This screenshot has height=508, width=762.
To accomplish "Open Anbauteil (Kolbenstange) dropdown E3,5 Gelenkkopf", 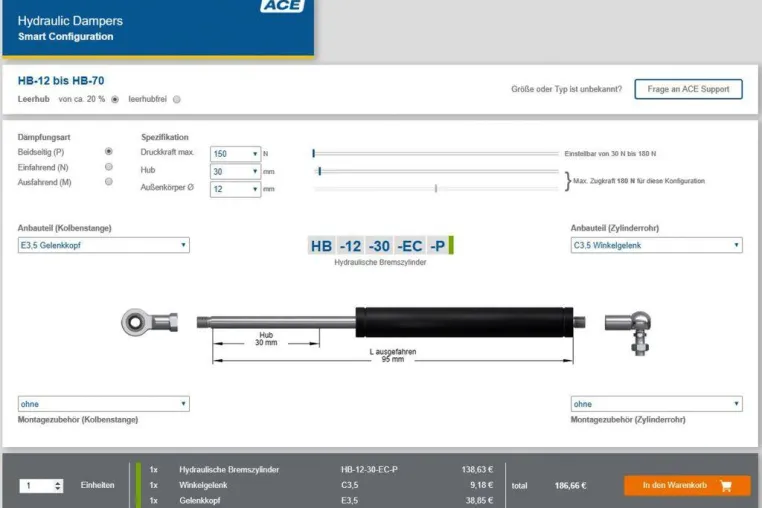I will (104, 245).
